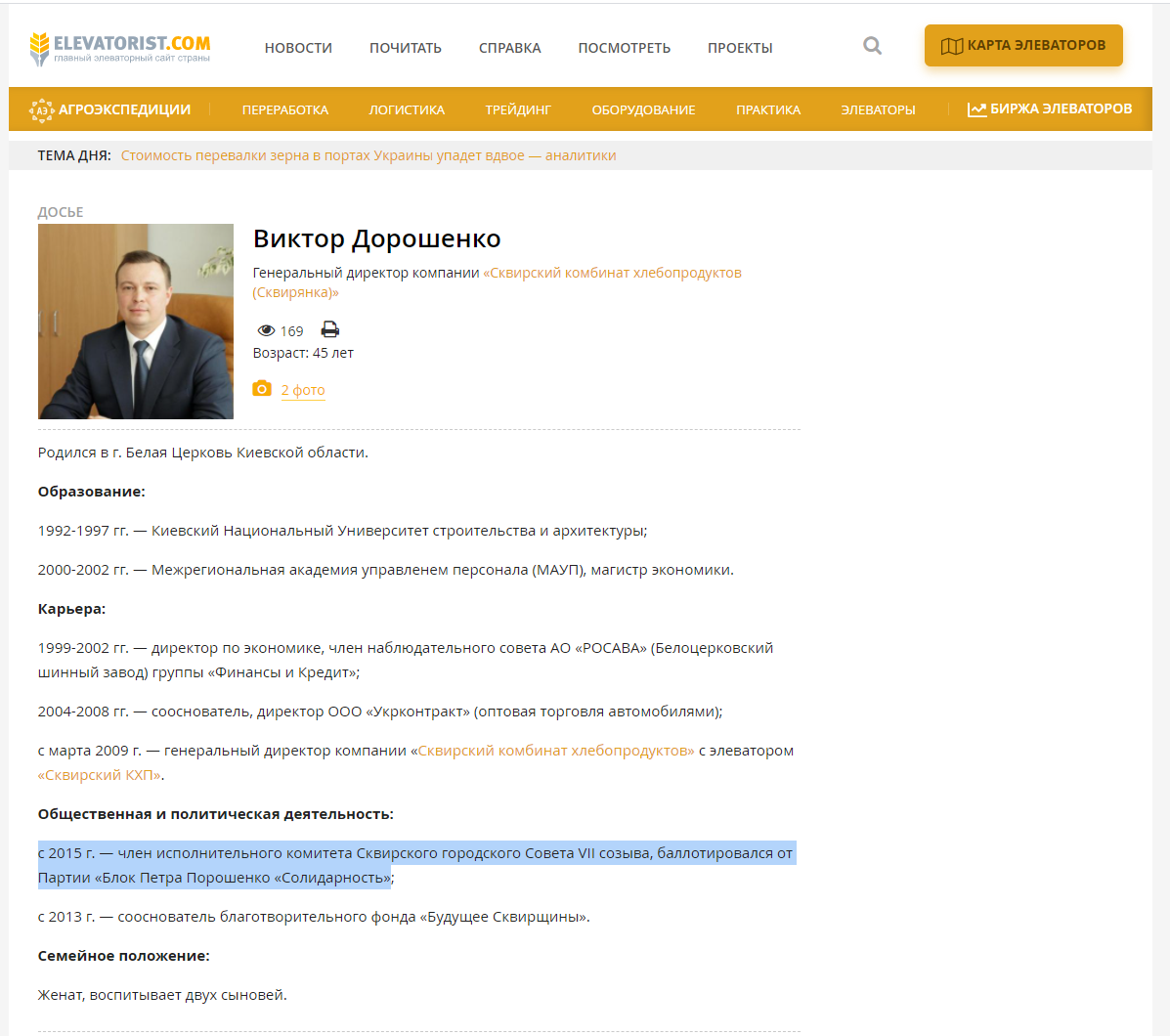
Task: Click the line Женат, воспитывает двух сыновей
Action: tap(162, 995)
